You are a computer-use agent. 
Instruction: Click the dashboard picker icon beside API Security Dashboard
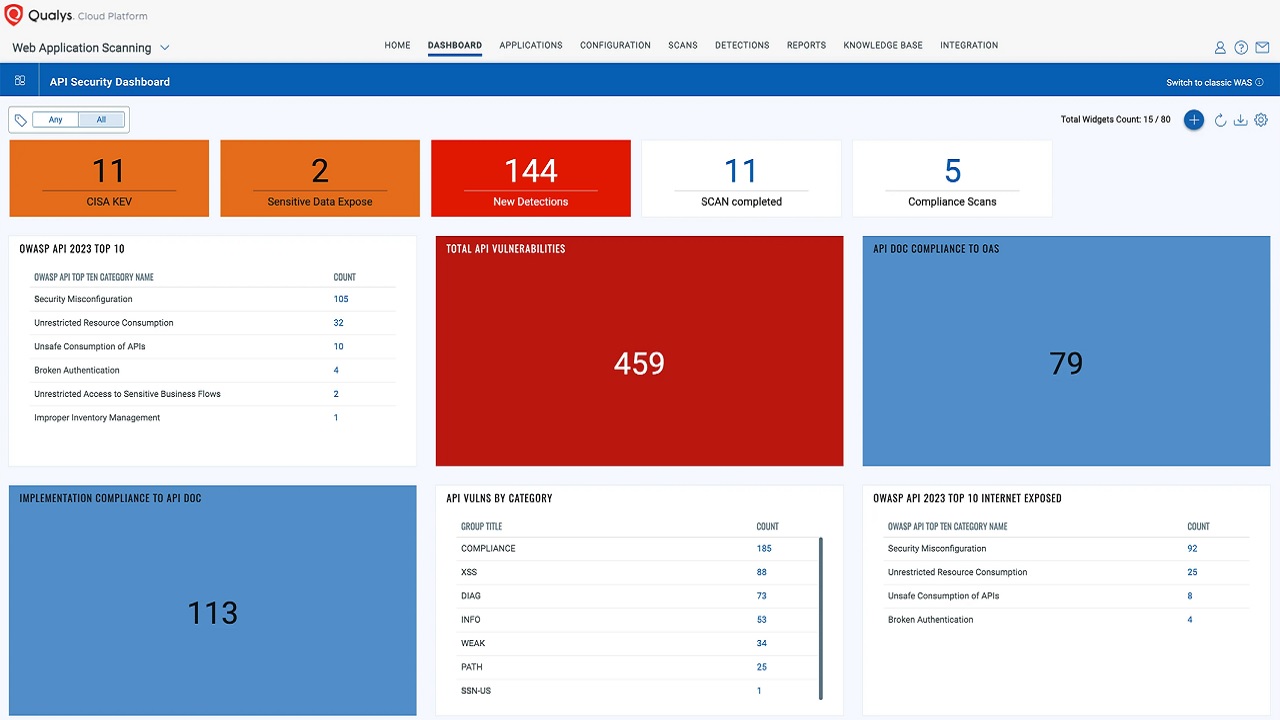(x=20, y=80)
